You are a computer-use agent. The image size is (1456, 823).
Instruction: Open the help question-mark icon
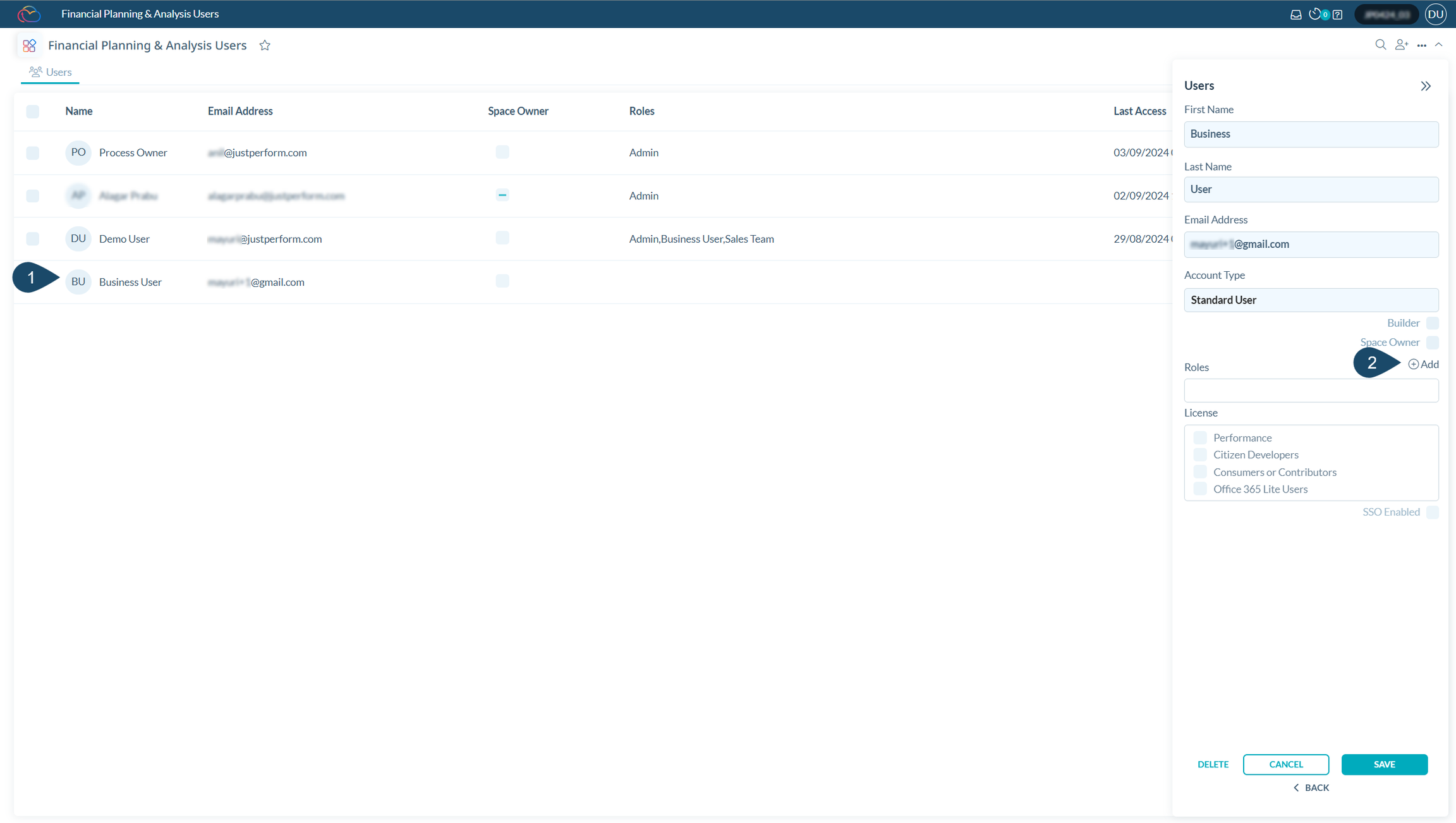[x=1337, y=13]
